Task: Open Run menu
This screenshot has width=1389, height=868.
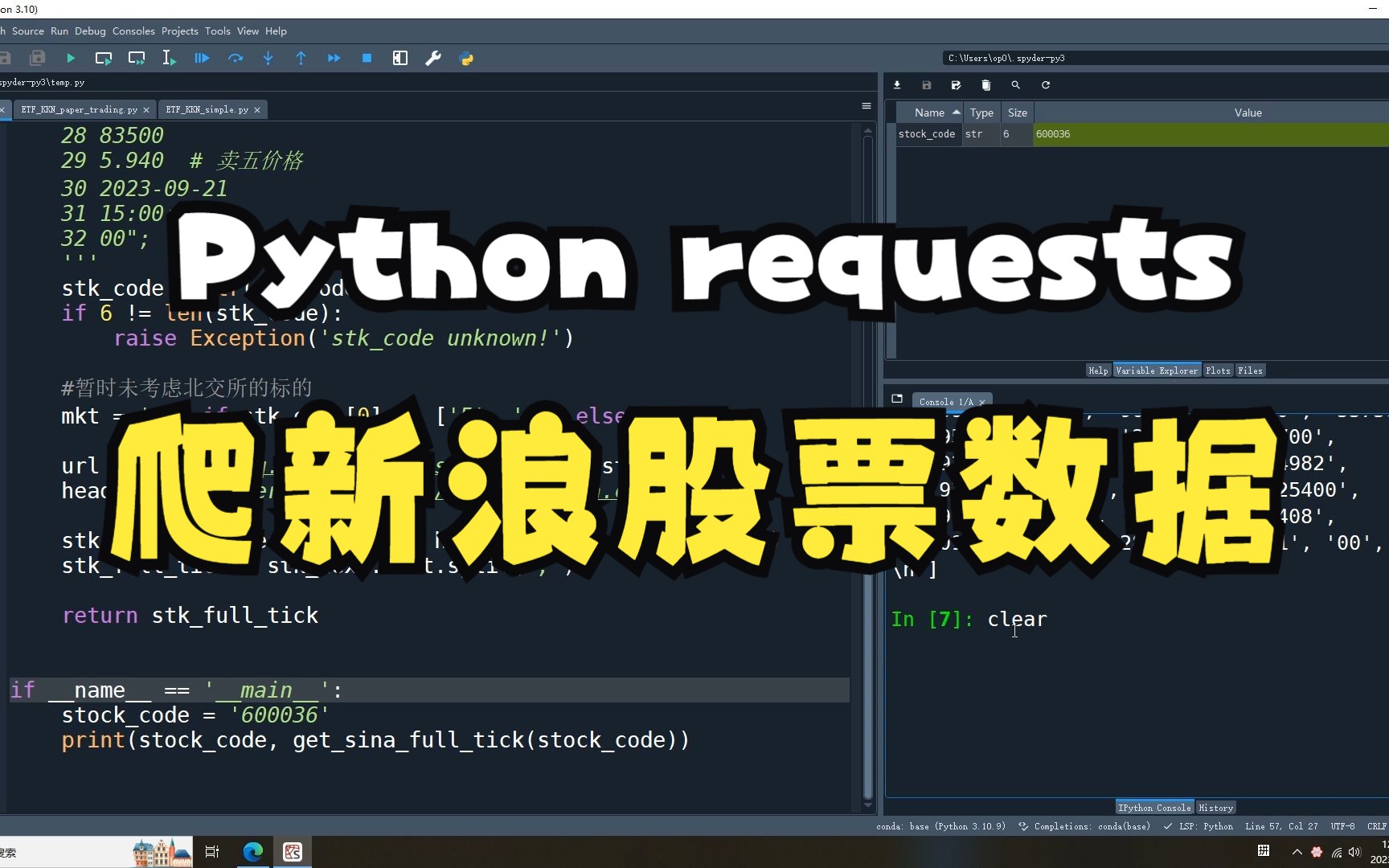Action: [59, 31]
